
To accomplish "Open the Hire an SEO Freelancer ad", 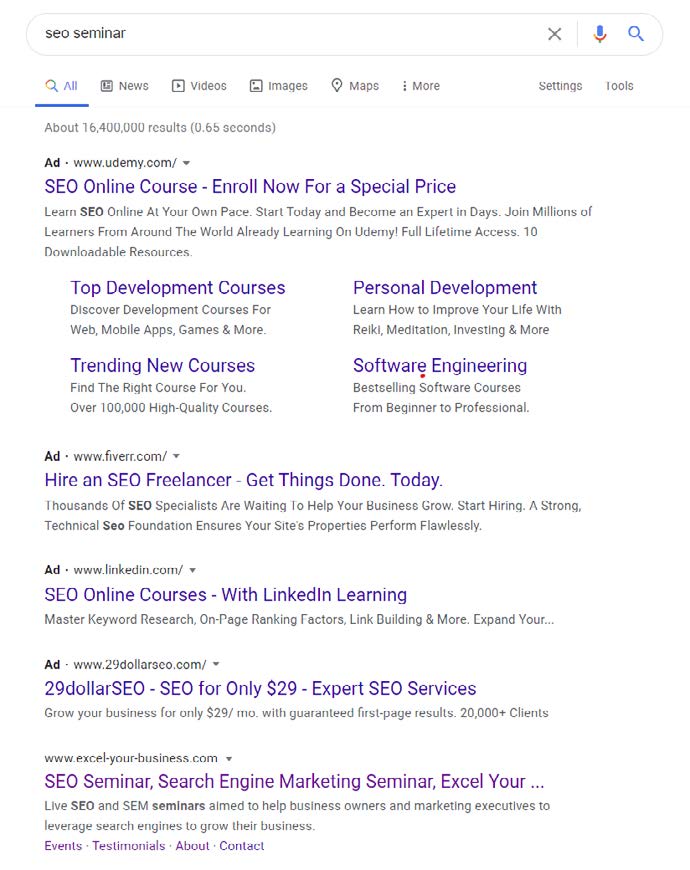I will (243, 480).
